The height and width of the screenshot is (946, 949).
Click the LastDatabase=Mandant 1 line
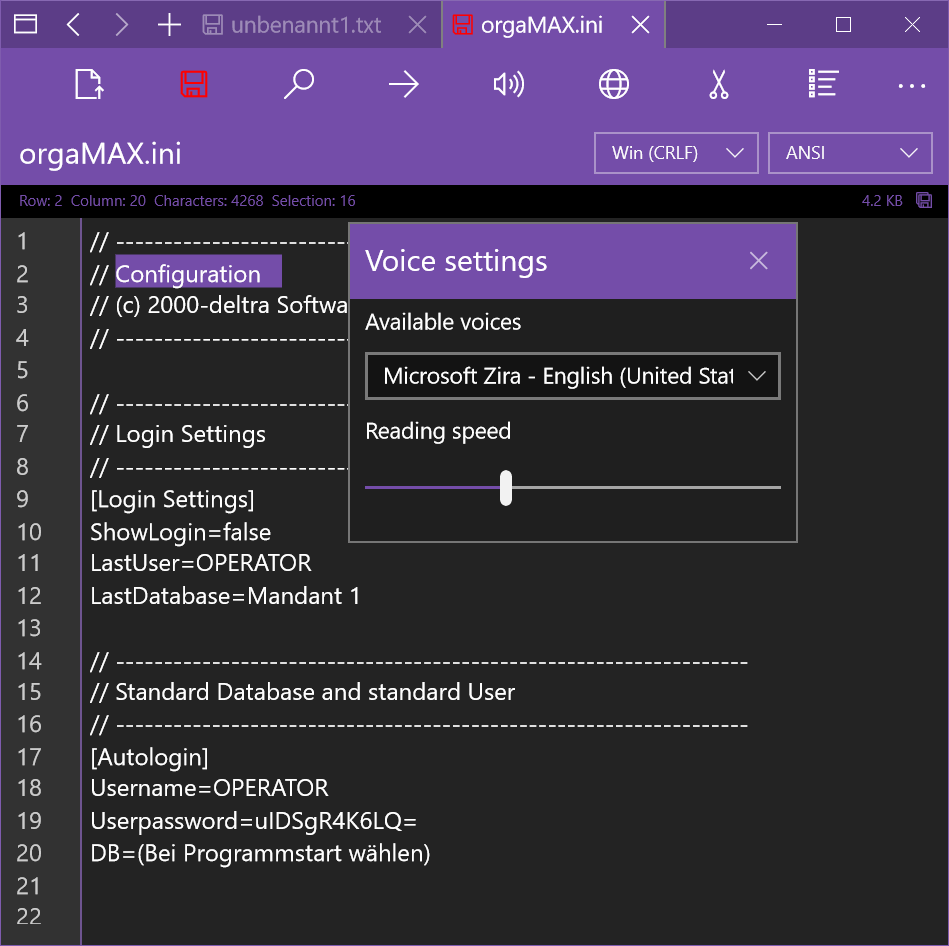click(225, 596)
